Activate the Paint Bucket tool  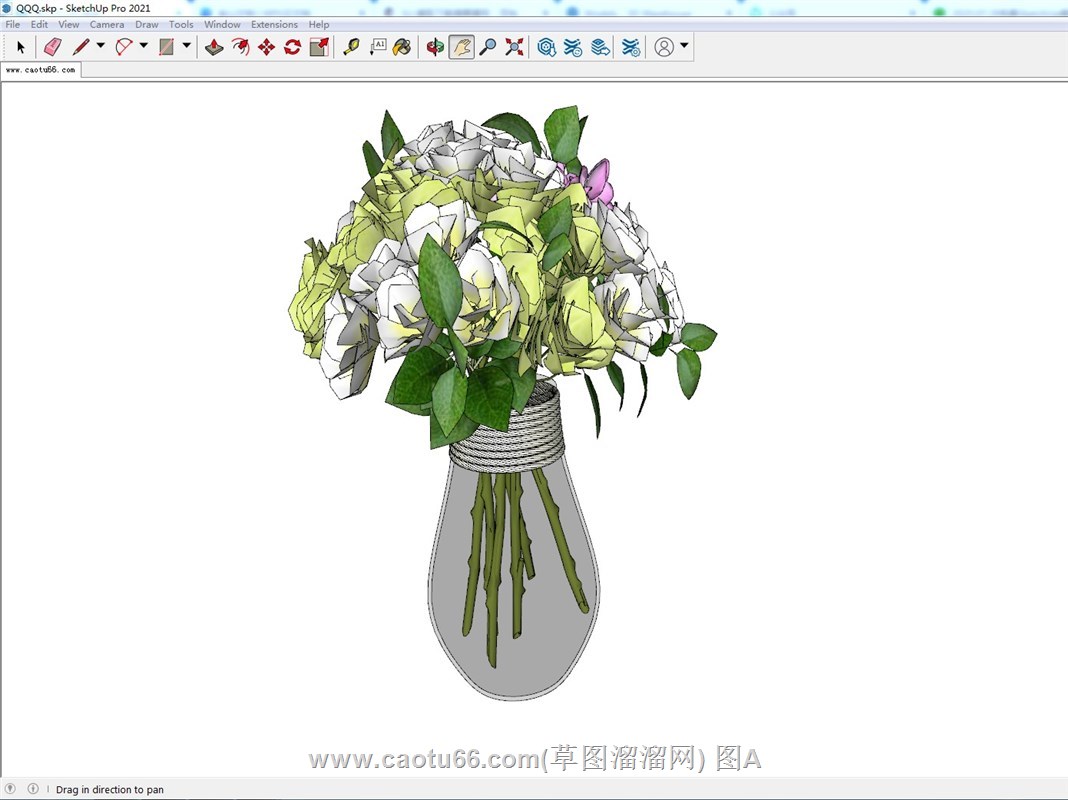(403, 47)
